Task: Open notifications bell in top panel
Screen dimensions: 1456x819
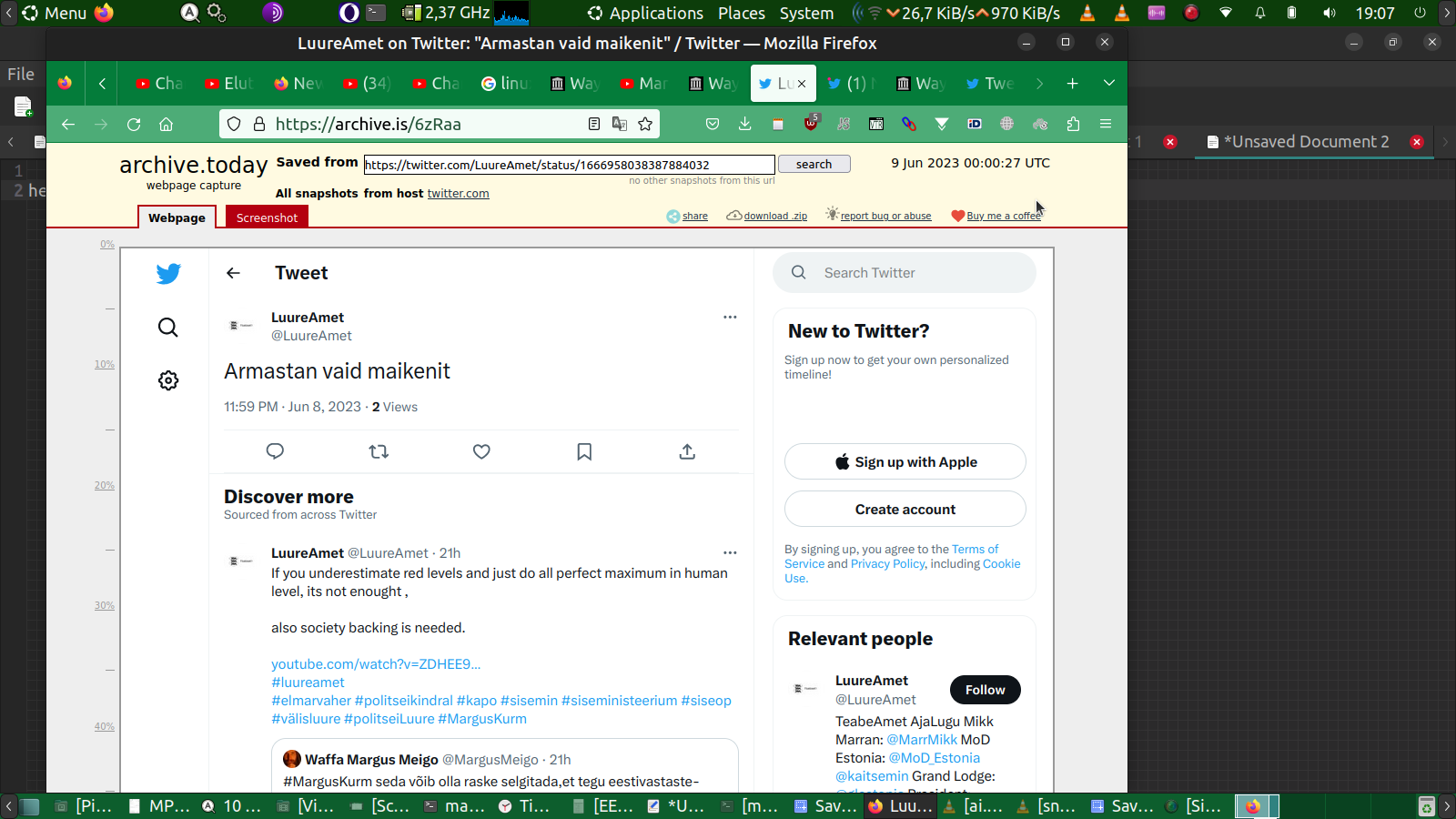Action: pyautogui.click(x=1260, y=13)
